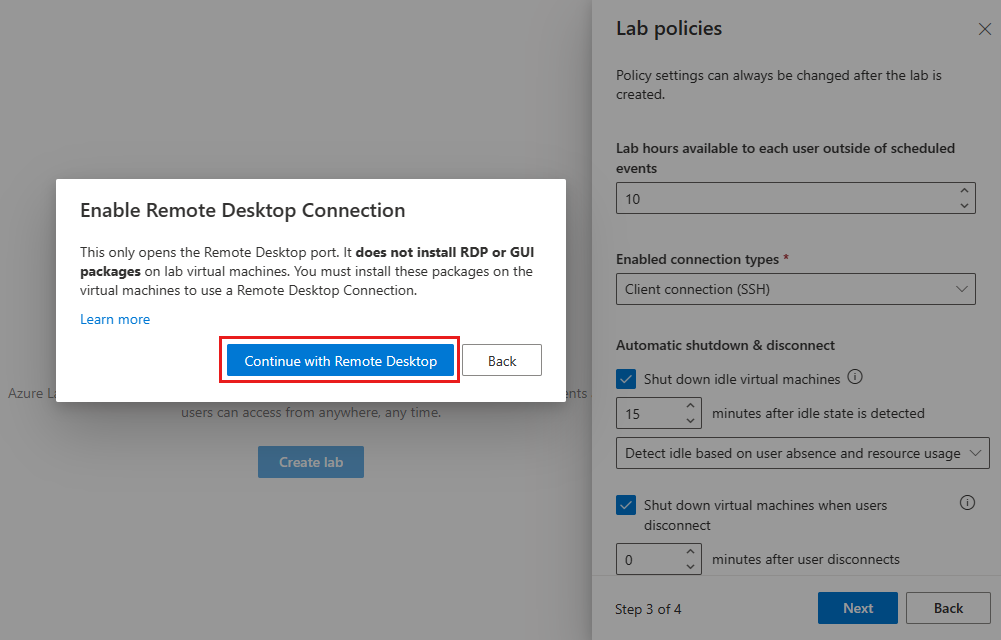Uncheck Shut down virtual machines when users disconnect

click(626, 505)
